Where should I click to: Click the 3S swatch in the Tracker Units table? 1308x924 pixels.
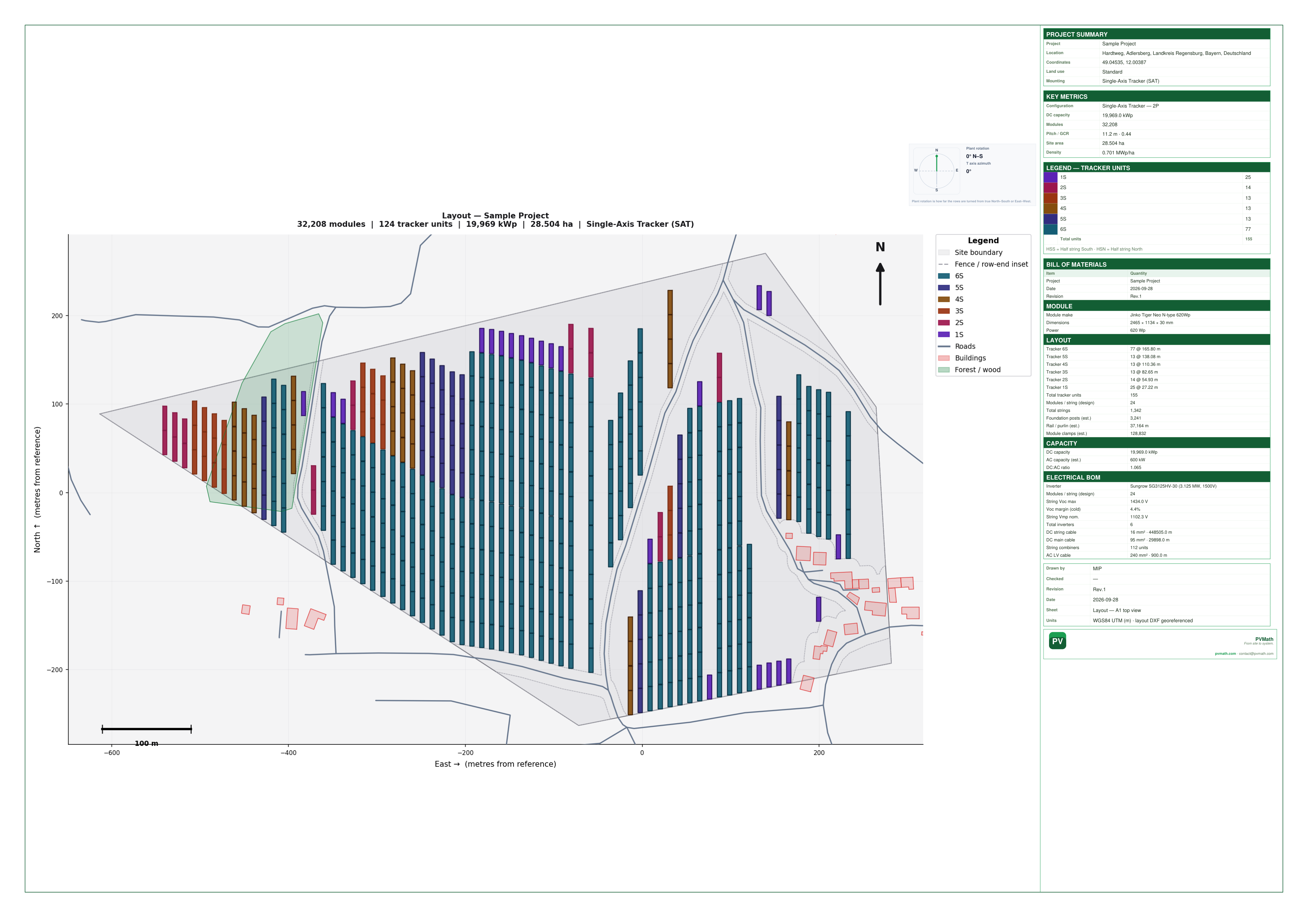pos(1050,198)
